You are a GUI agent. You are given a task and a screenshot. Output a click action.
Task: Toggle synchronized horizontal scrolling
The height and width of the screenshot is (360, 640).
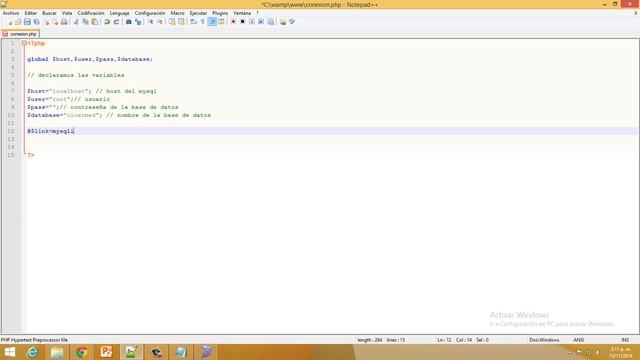(181, 22)
